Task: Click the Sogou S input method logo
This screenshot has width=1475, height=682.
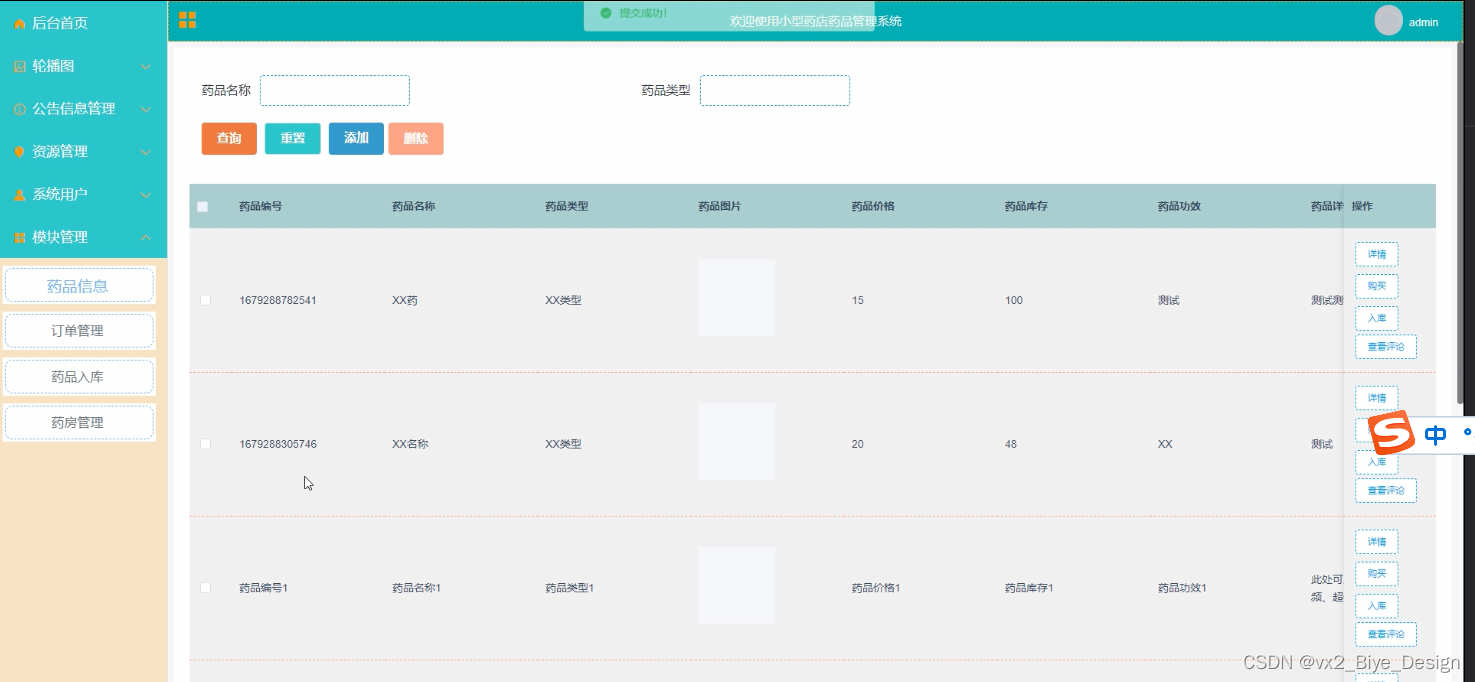Action: (x=1391, y=434)
